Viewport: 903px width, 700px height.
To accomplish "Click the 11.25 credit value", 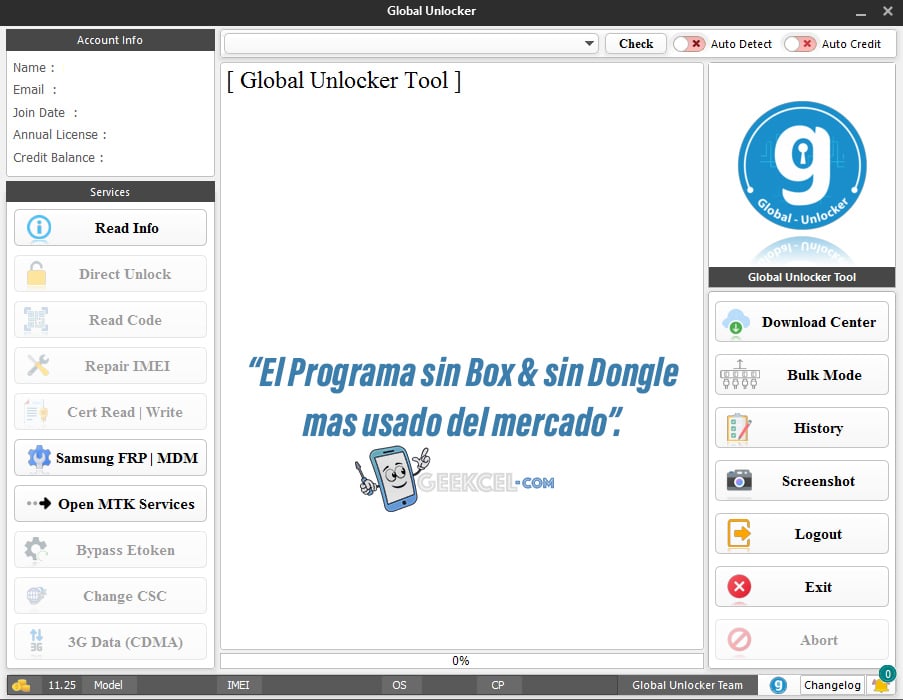I will (62, 685).
